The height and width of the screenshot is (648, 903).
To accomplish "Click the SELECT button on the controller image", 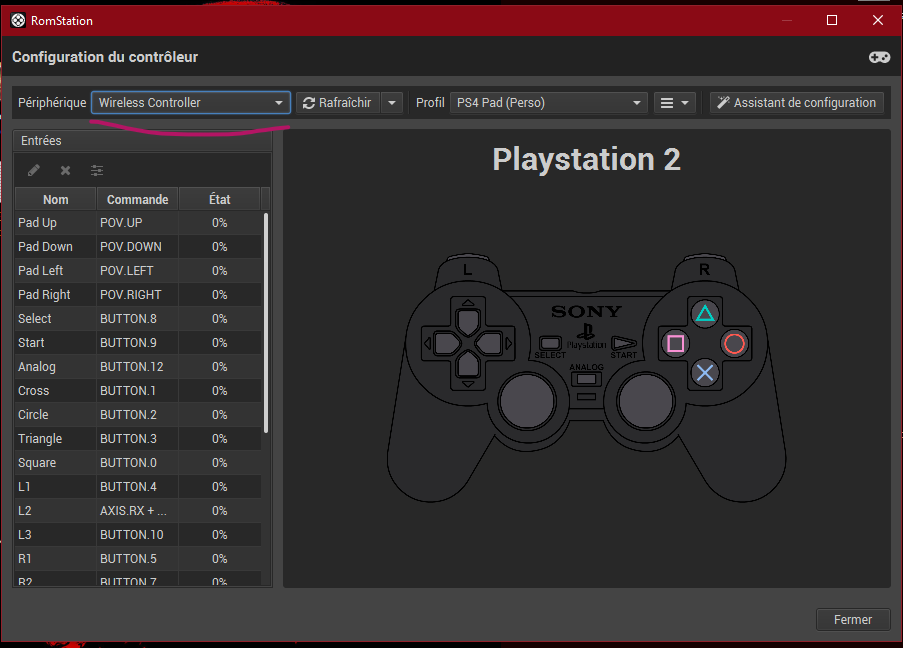I will (x=551, y=343).
